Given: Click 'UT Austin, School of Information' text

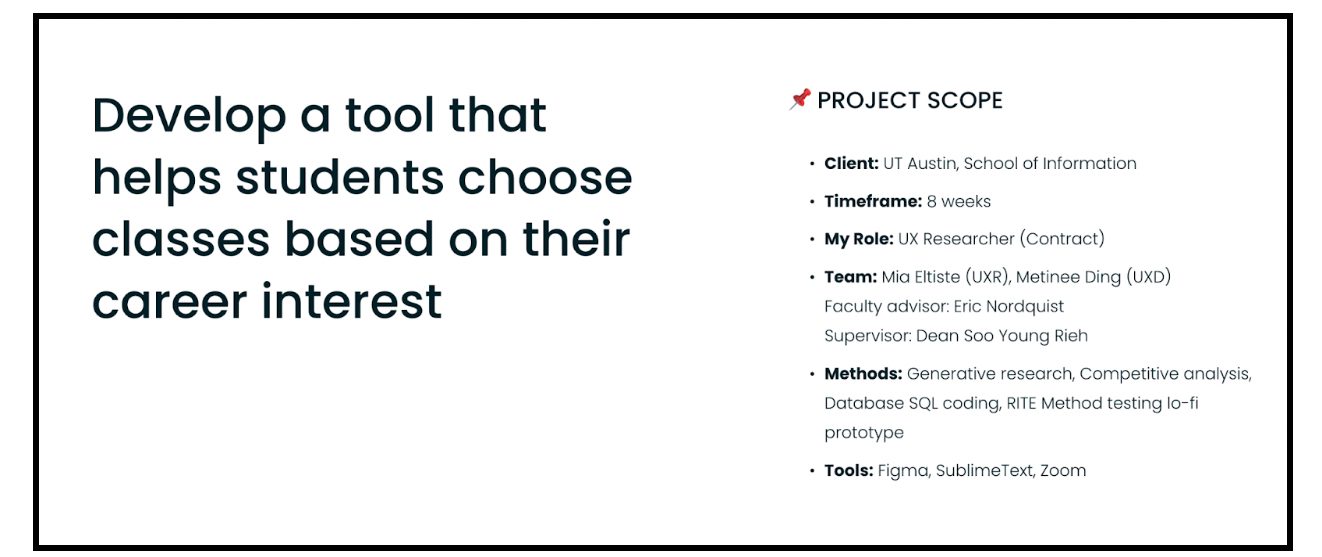Looking at the screenshot, I should tap(1010, 163).
